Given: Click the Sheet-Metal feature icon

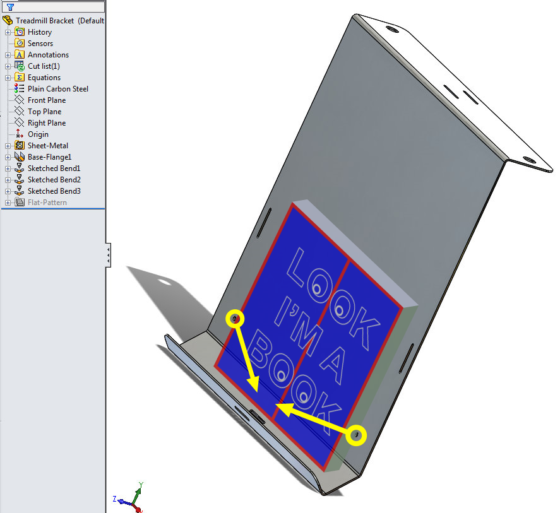Looking at the screenshot, I should [19, 145].
